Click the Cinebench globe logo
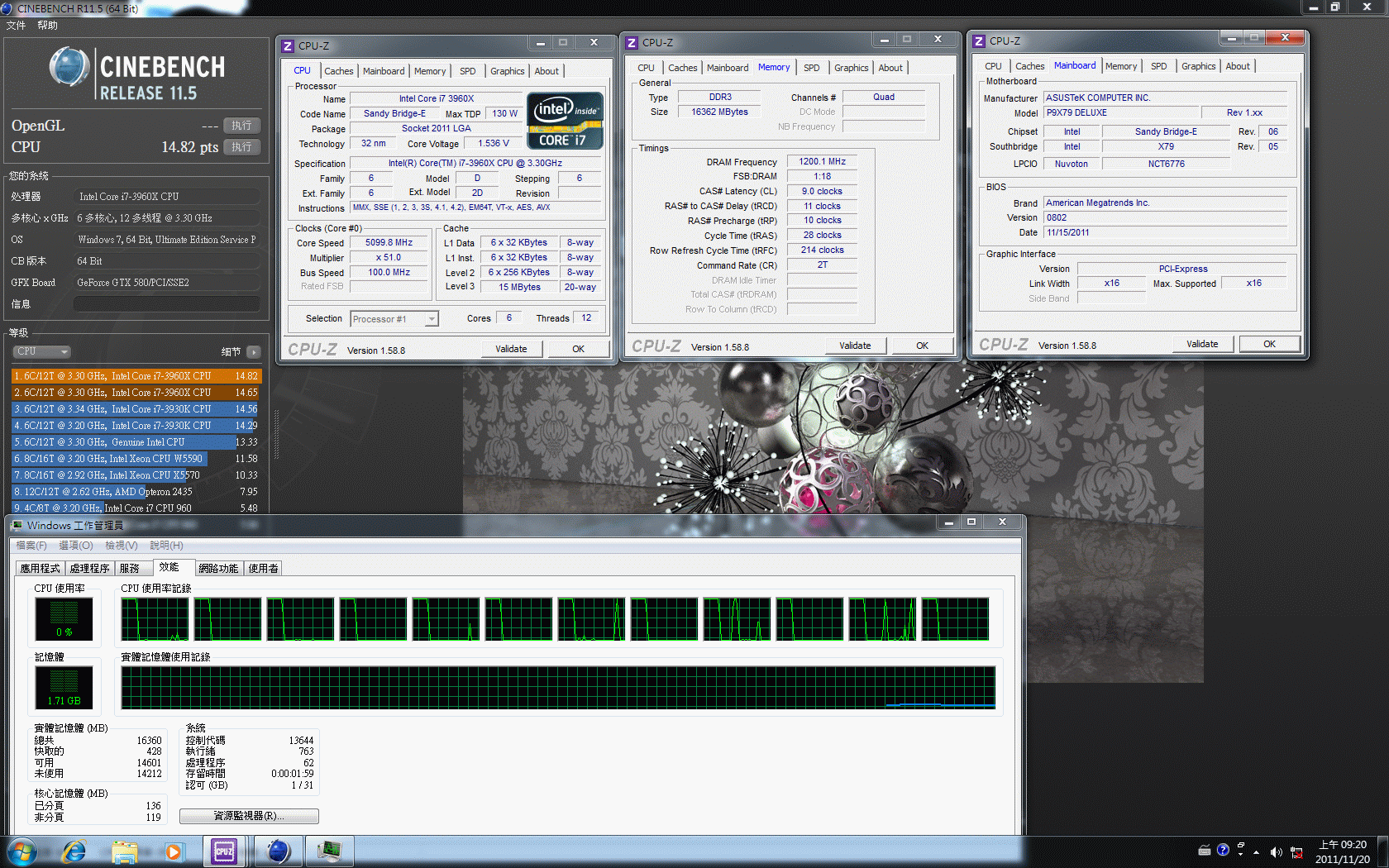This screenshot has height=868, width=1389. coord(69,67)
